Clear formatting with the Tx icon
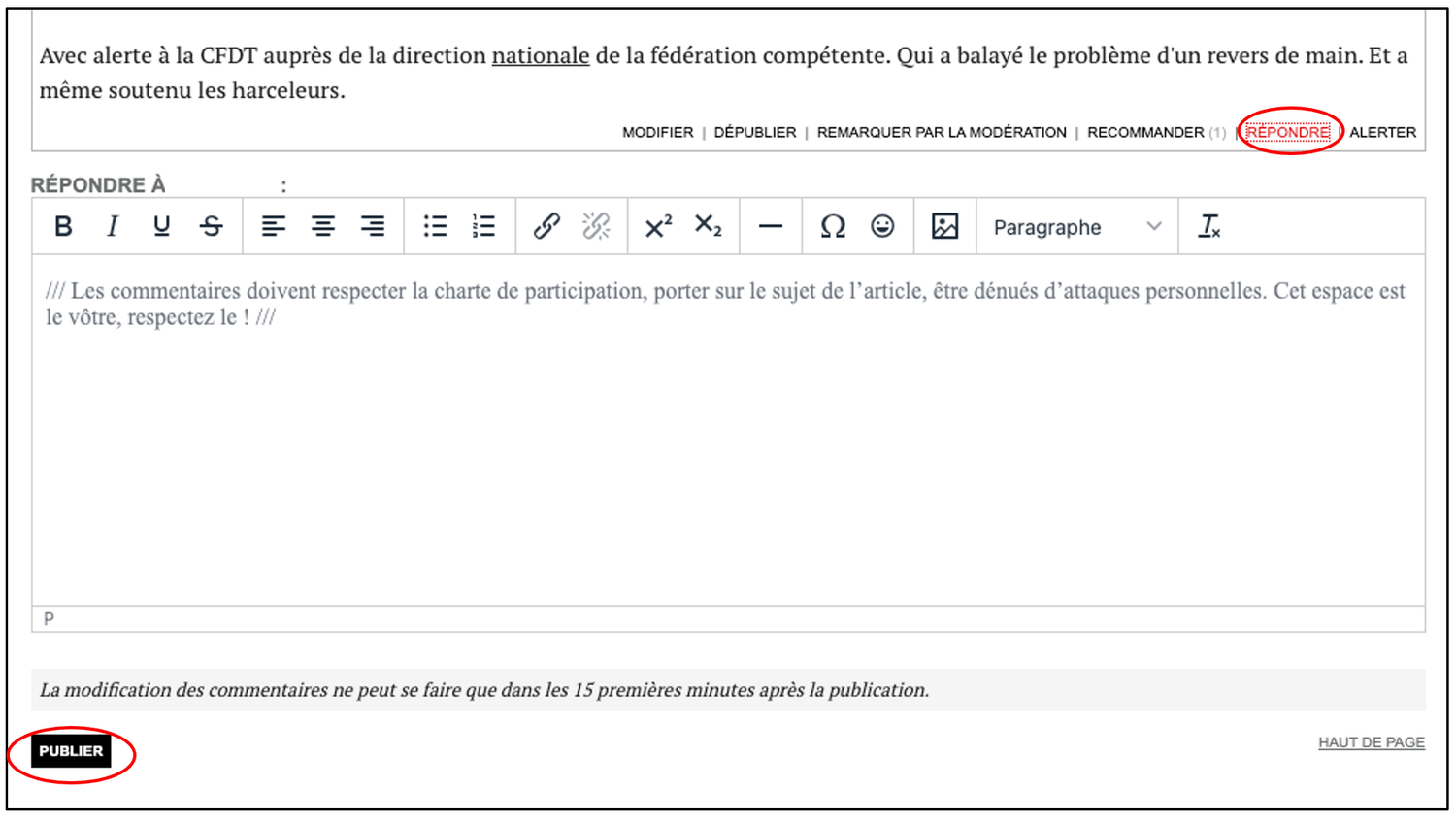The width and height of the screenshot is (1456, 821). pyautogui.click(x=1208, y=227)
